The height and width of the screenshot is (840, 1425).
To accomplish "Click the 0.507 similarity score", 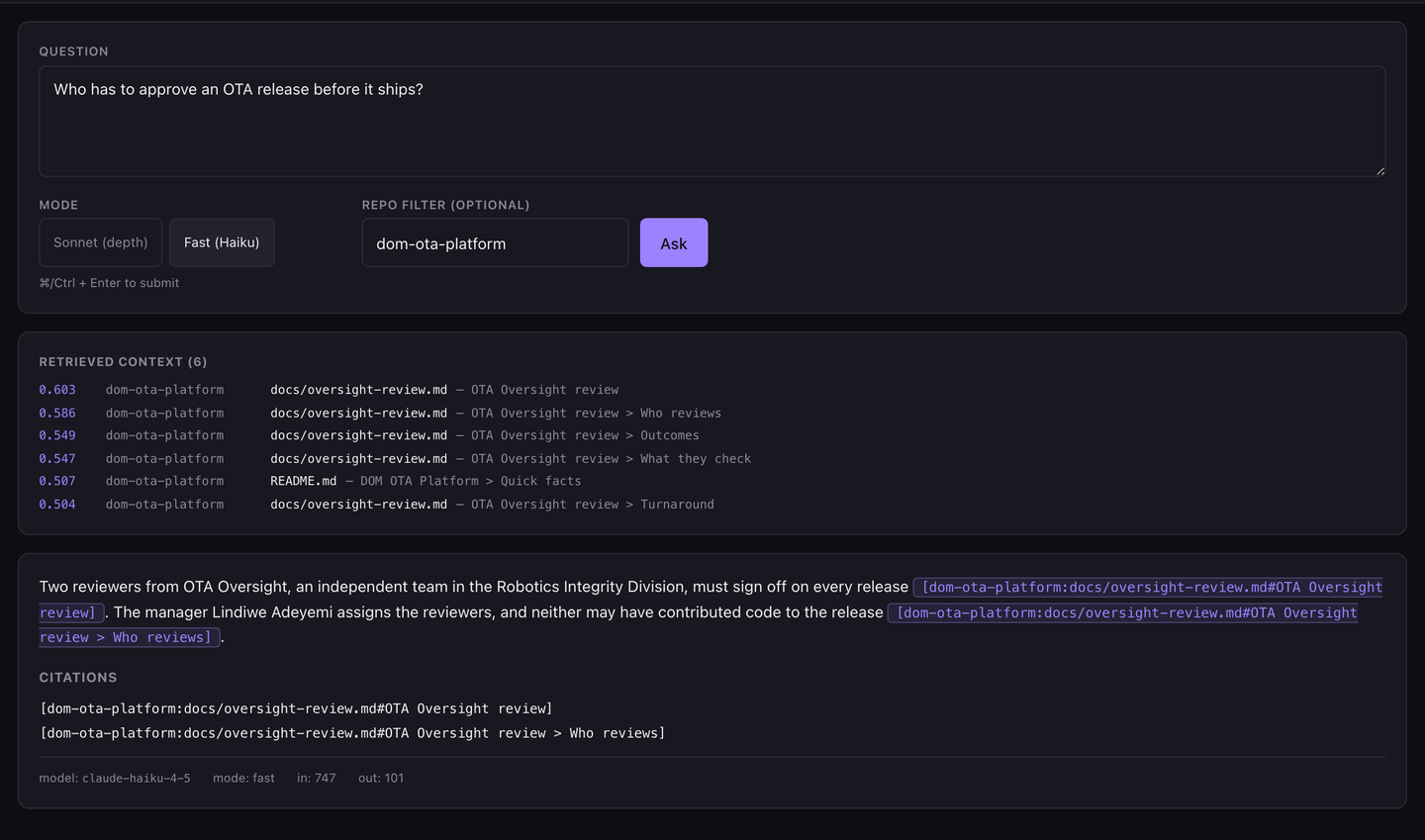I will 57,481.
